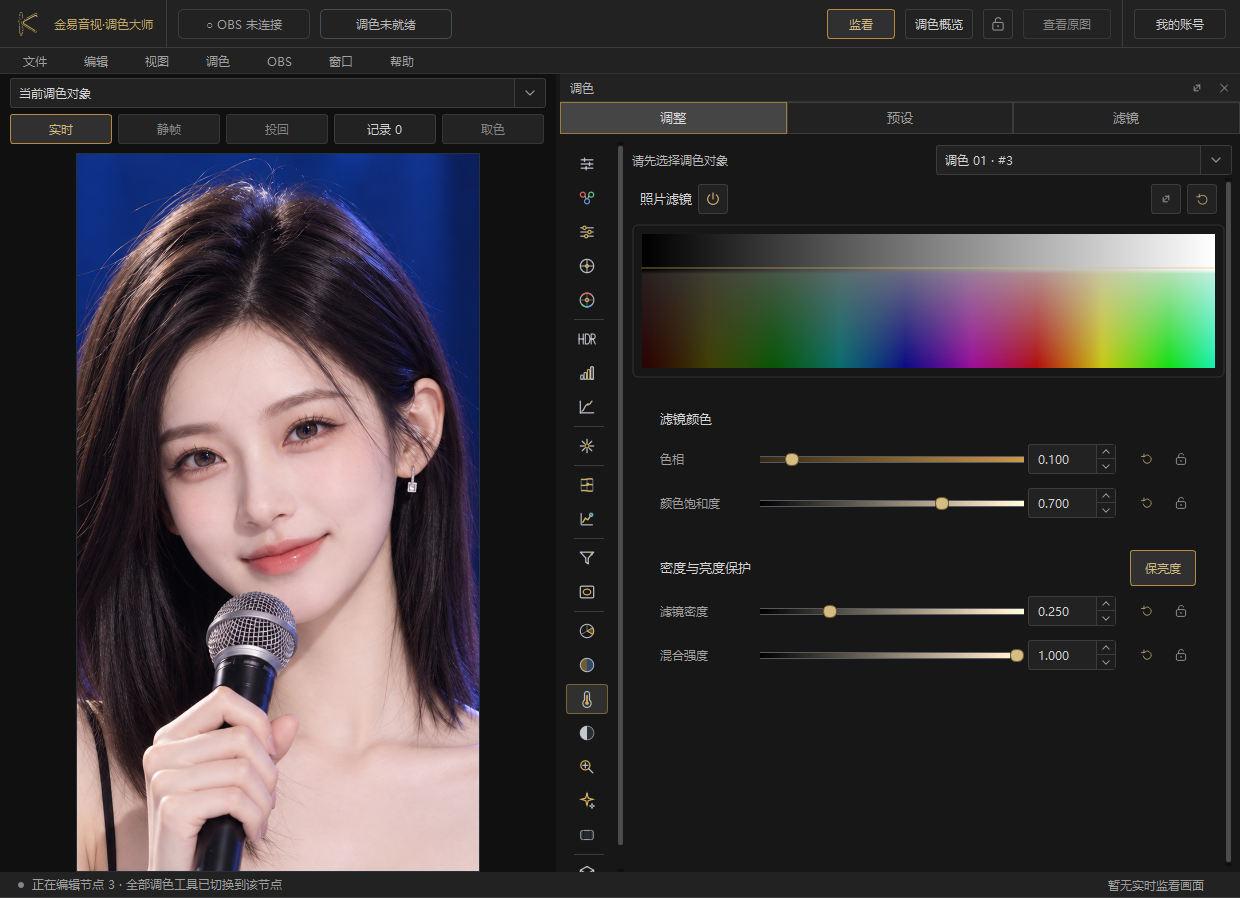Open the HDR tool in the sidebar
Viewport: 1240px width, 898px height.
(x=587, y=339)
